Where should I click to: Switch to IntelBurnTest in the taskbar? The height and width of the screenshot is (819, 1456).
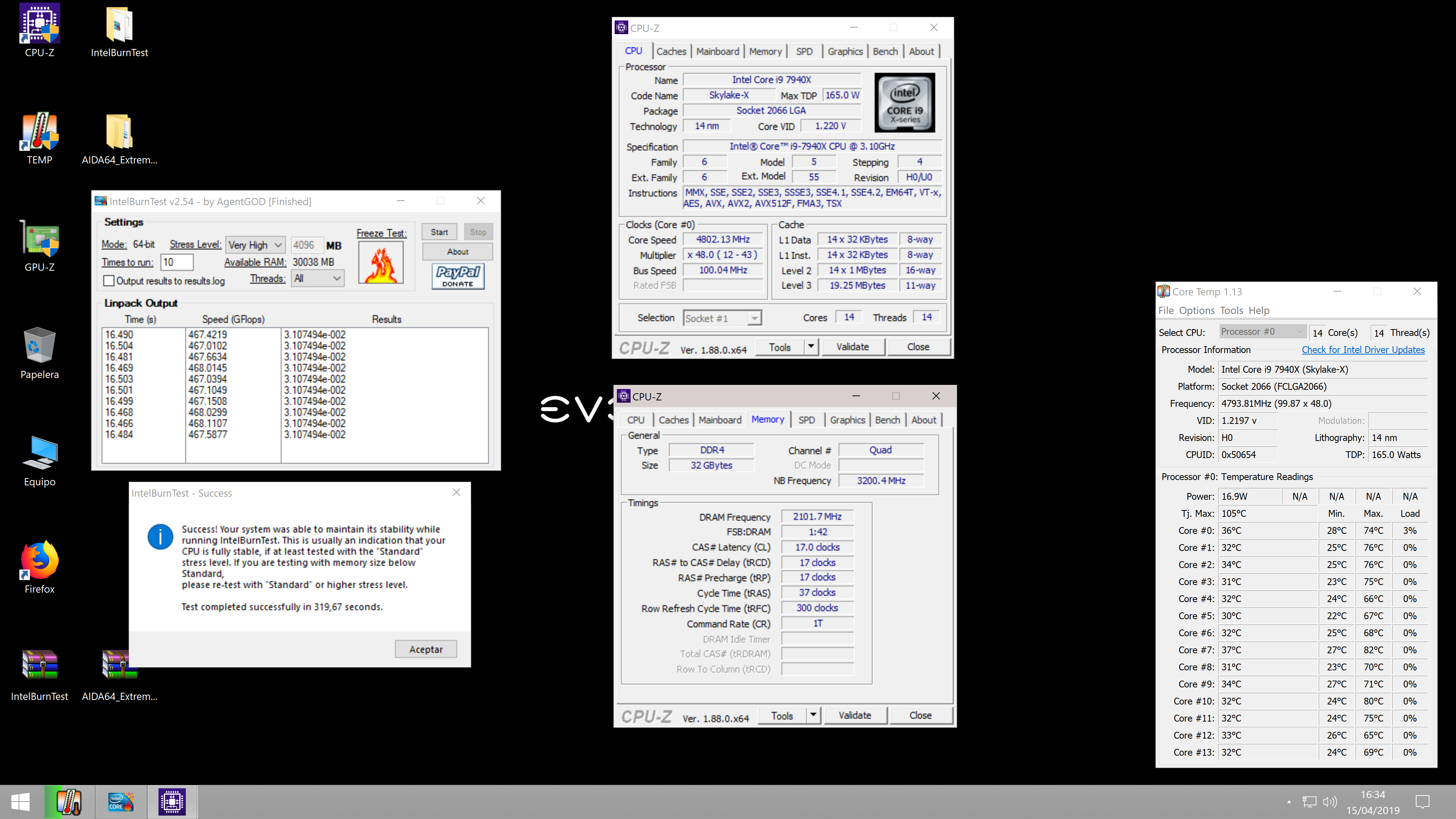coord(121,802)
